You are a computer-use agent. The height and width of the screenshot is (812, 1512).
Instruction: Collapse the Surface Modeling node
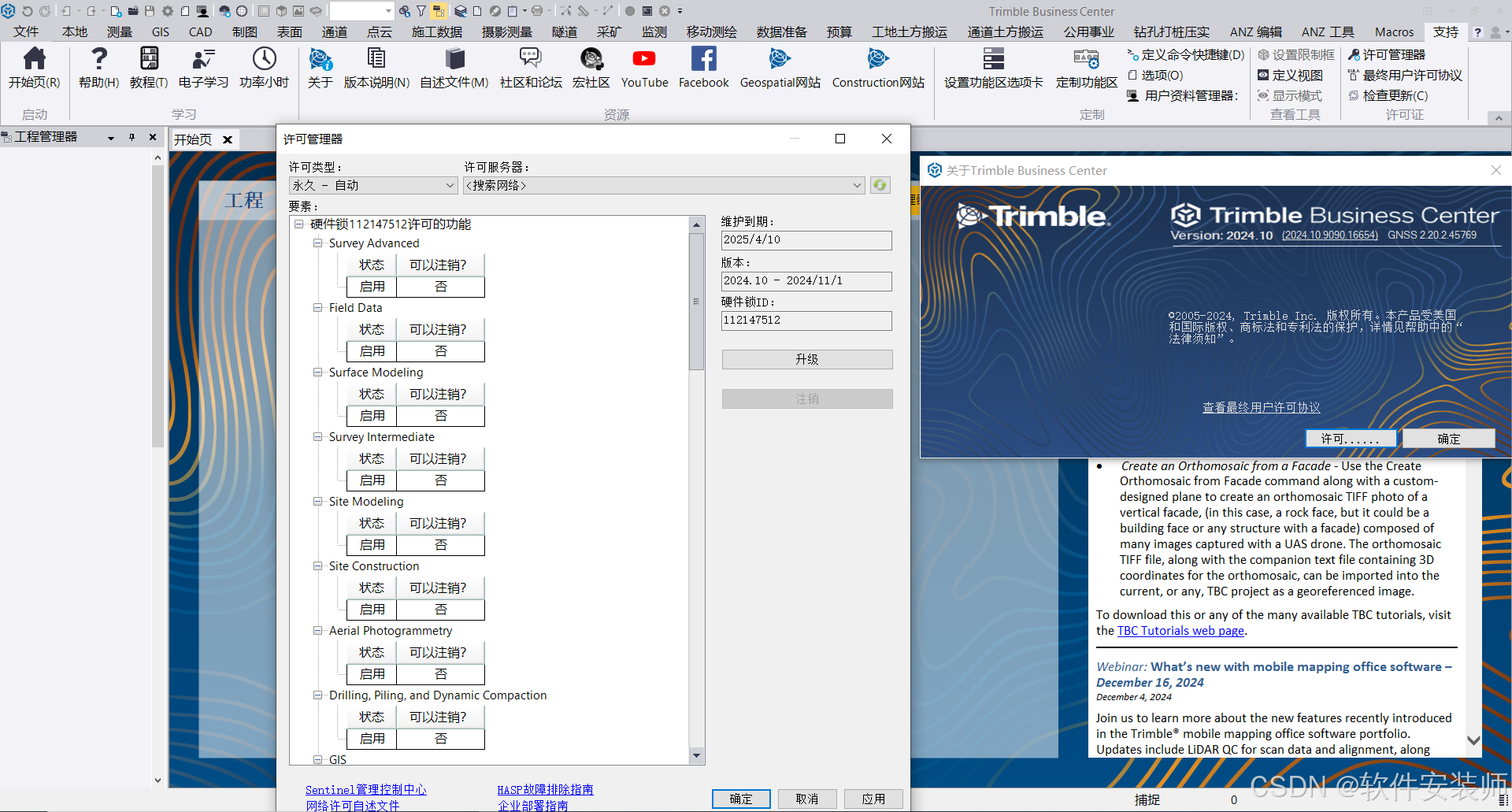tap(318, 373)
